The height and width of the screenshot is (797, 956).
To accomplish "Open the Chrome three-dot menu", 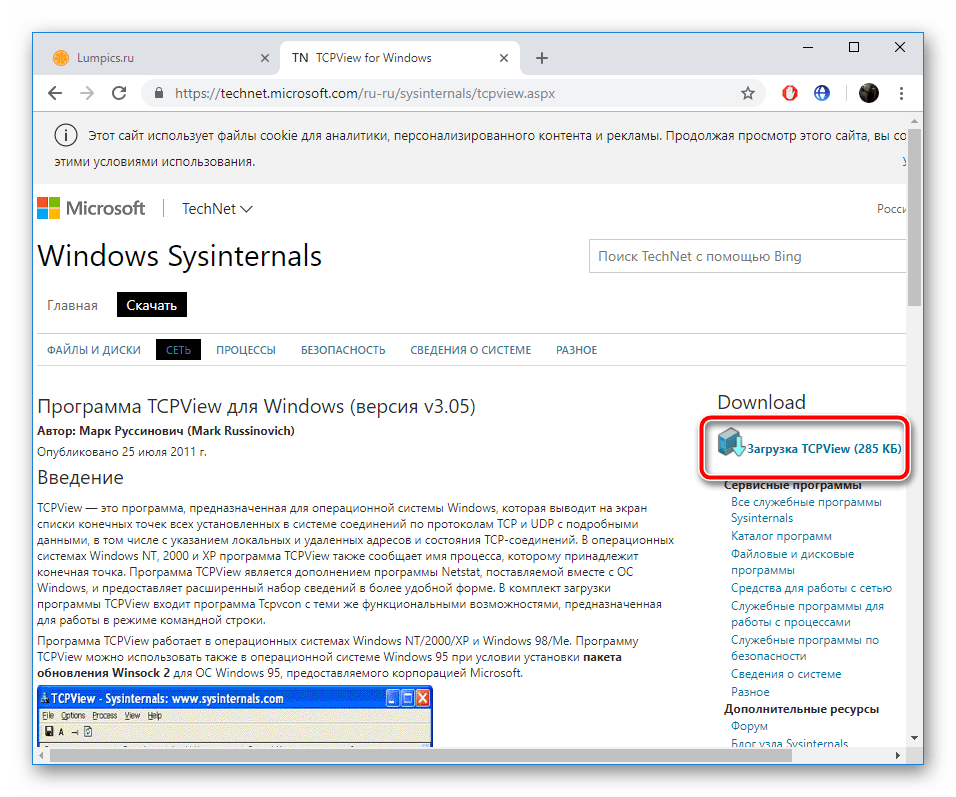I will pyautogui.click(x=903, y=93).
